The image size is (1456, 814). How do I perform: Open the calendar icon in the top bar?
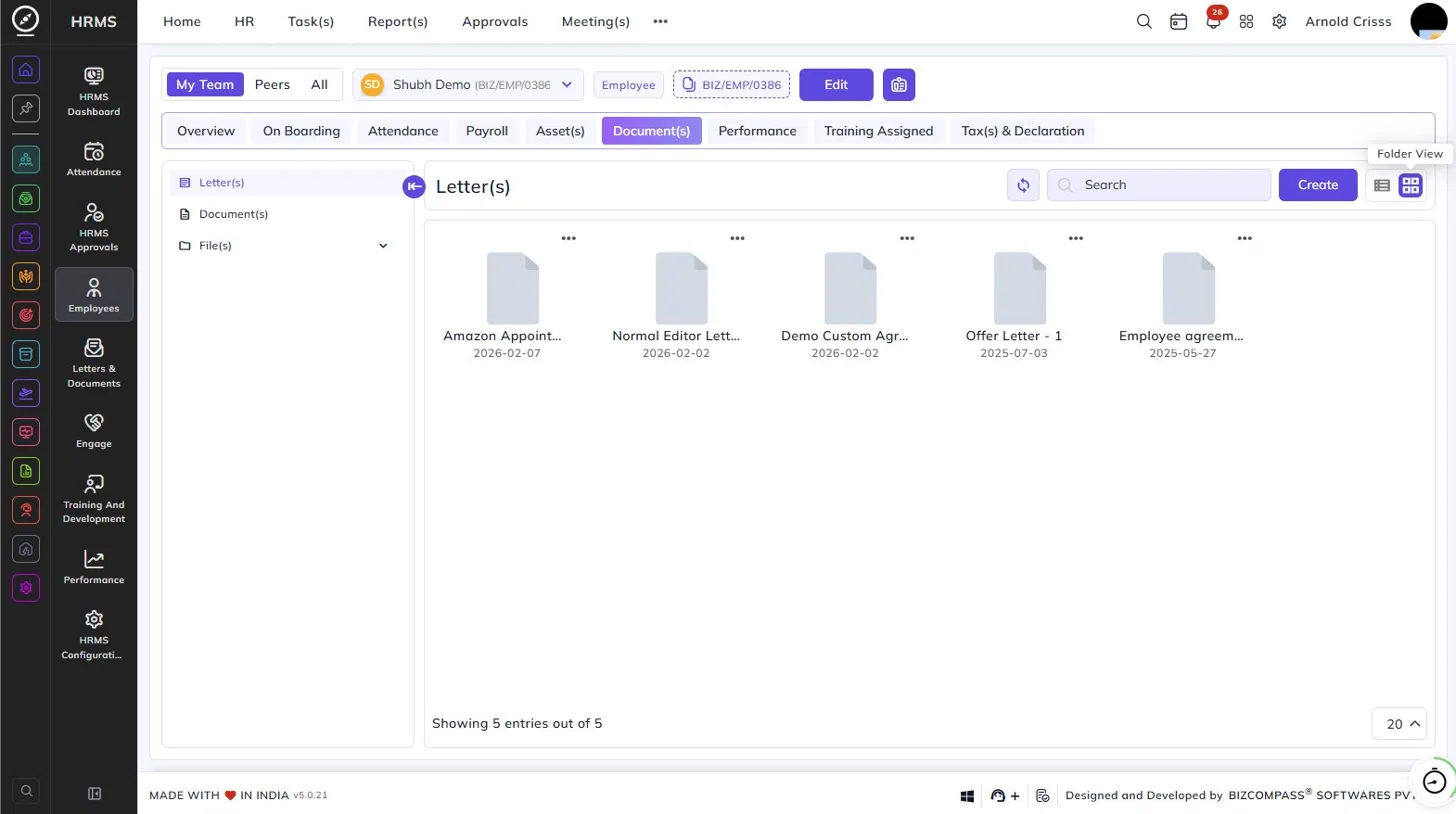point(1179,21)
